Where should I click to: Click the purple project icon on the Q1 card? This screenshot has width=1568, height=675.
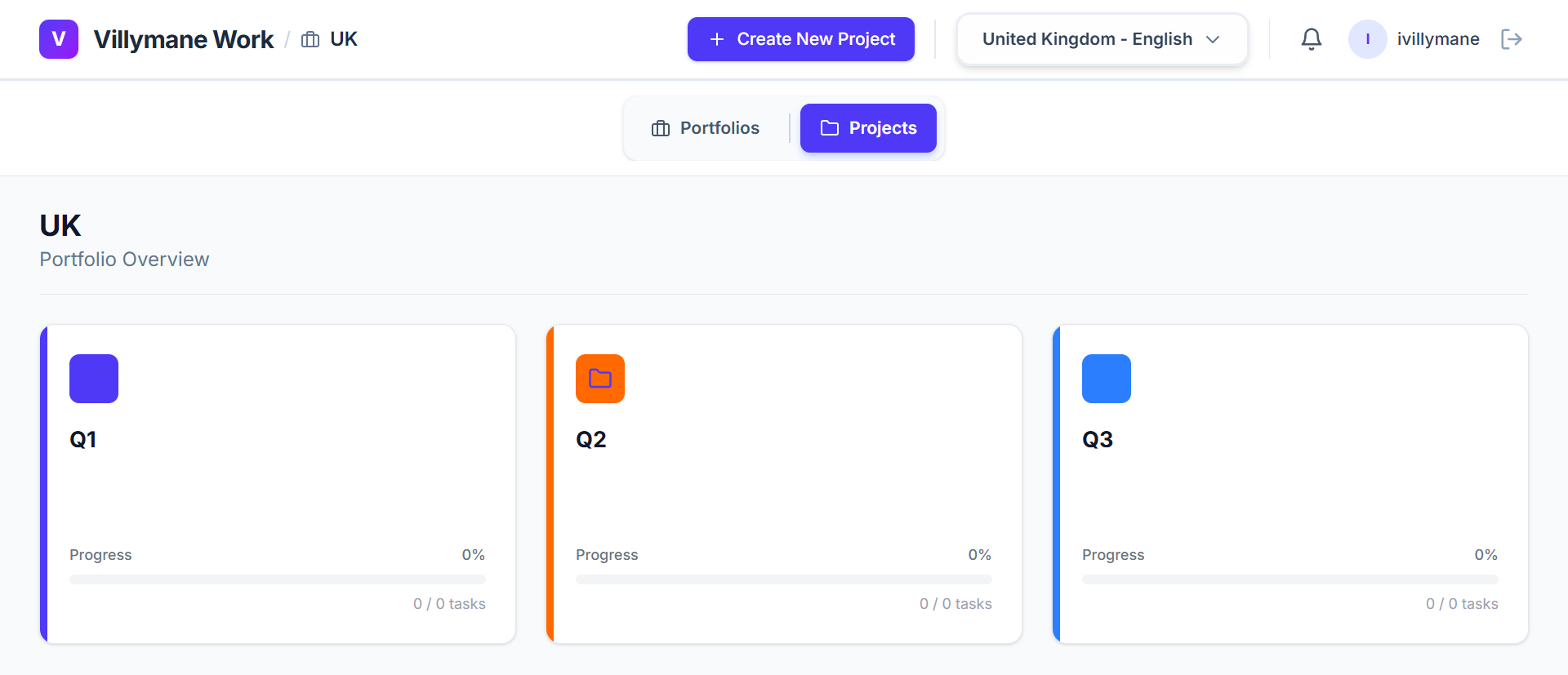(x=94, y=378)
